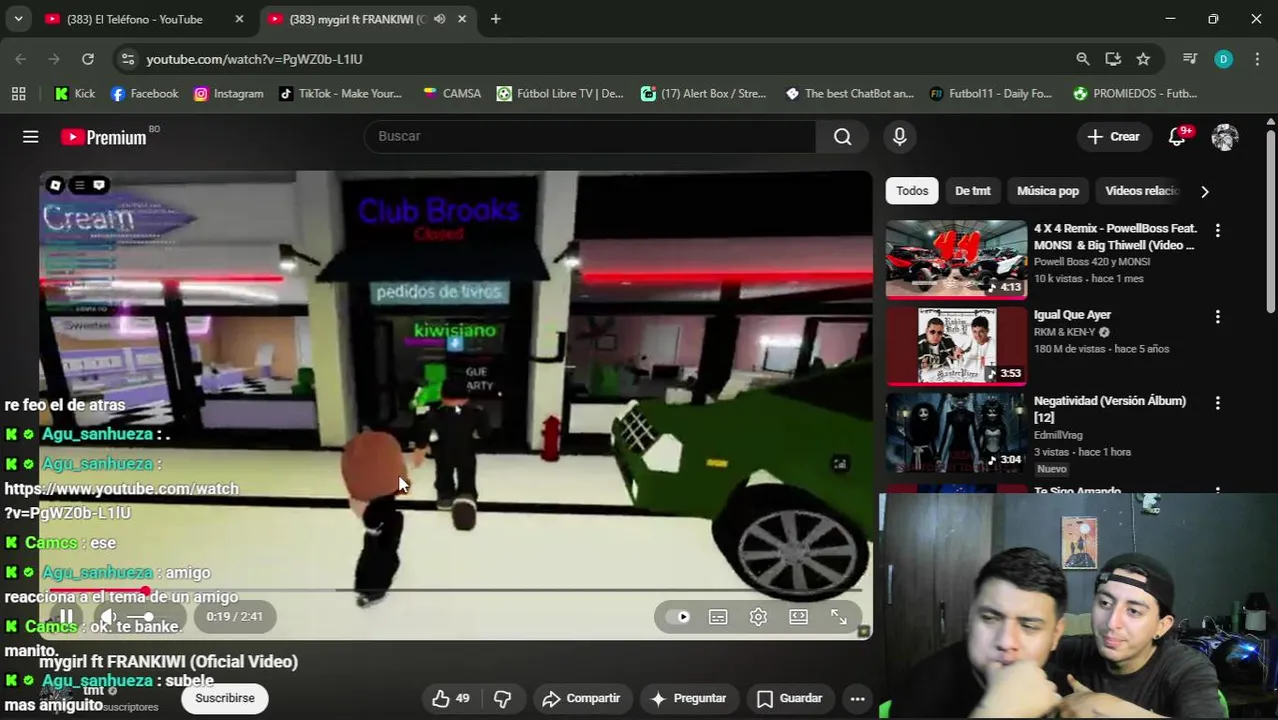Start voice search with microphone
The height and width of the screenshot is (720, 1278).
tap(899, 137)
